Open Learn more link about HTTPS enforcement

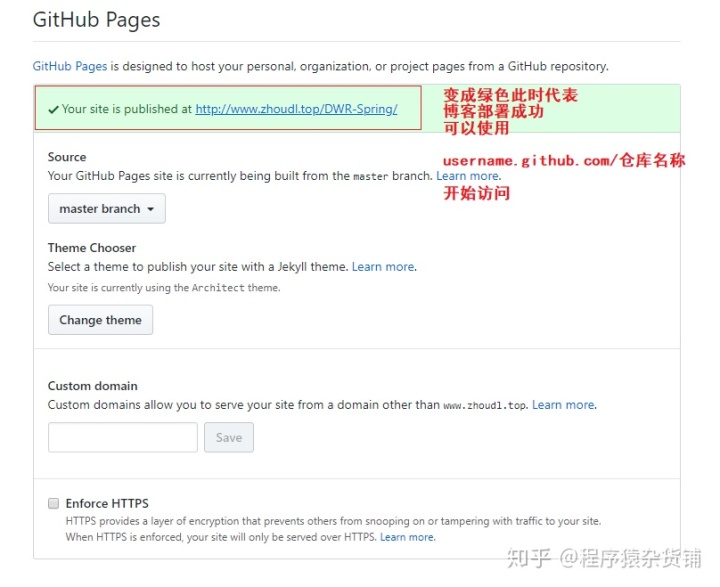(407, 537)
